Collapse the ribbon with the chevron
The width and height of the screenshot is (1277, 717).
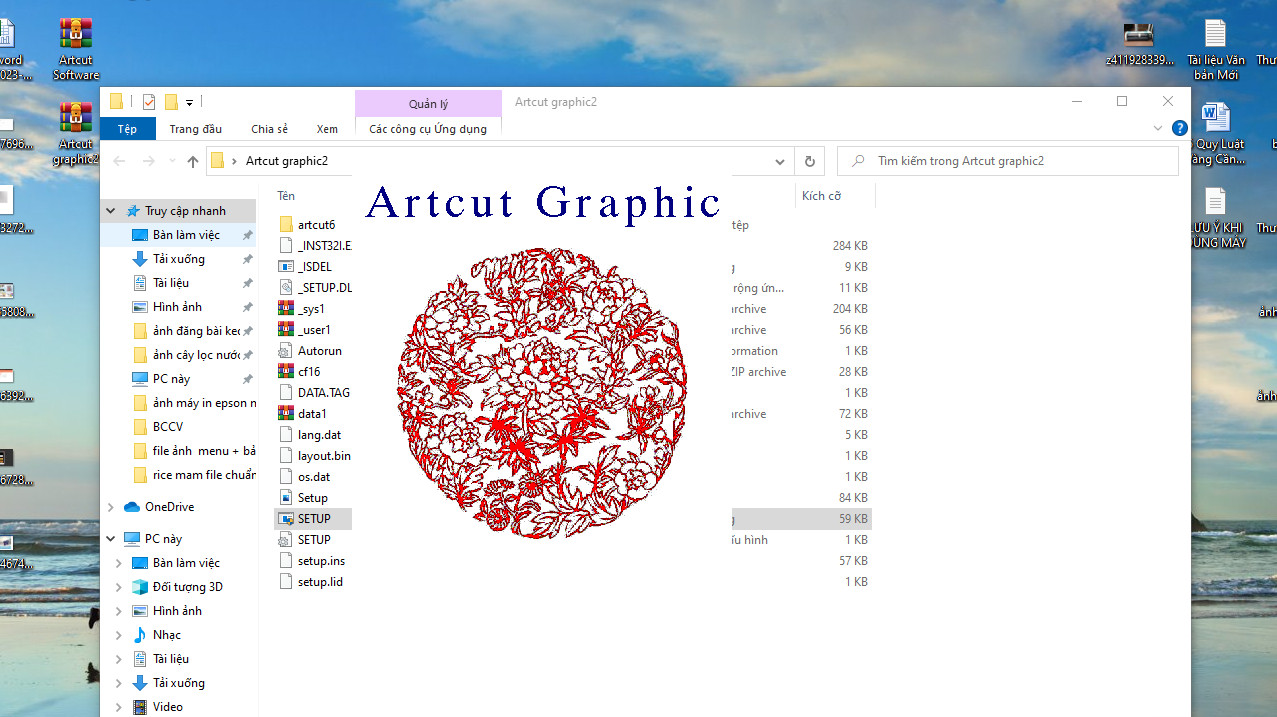1158,128
